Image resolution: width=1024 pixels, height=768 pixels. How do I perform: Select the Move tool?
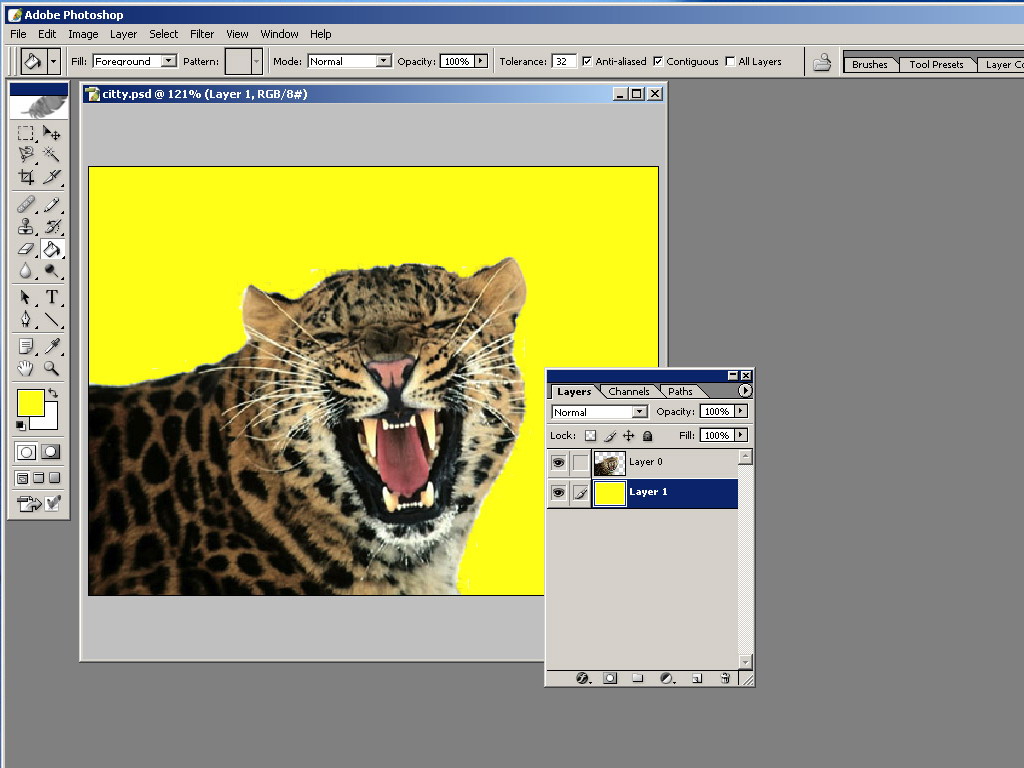coord(51,133)
